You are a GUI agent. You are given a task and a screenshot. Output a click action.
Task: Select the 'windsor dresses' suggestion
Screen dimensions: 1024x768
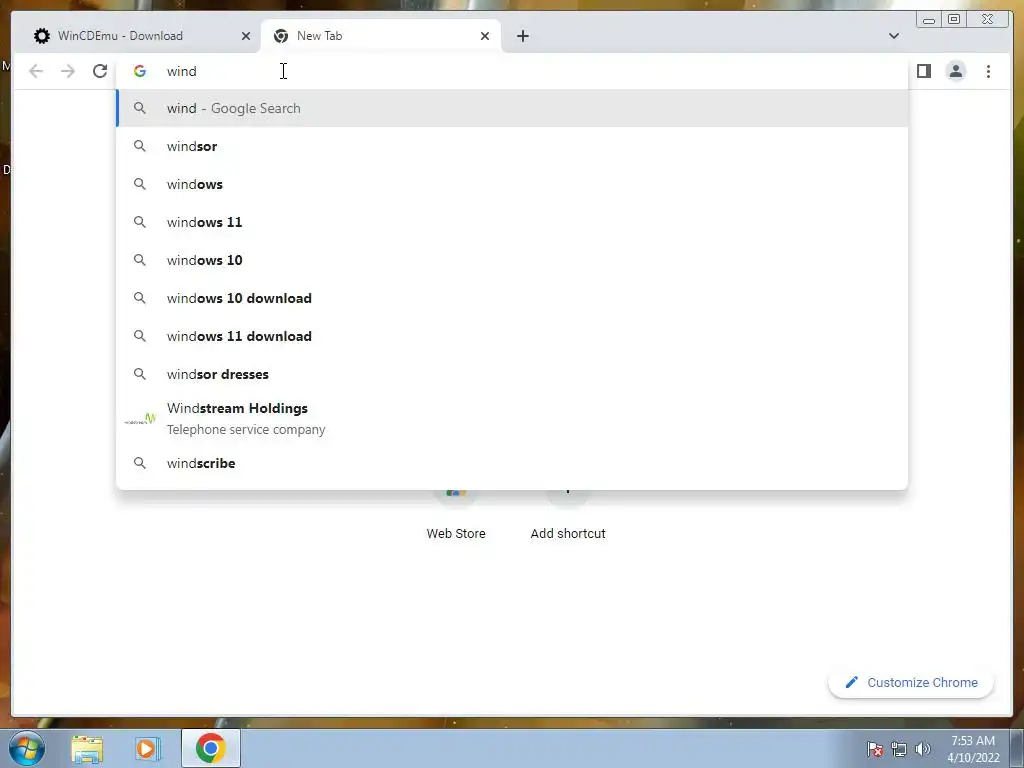pos(512,374)
